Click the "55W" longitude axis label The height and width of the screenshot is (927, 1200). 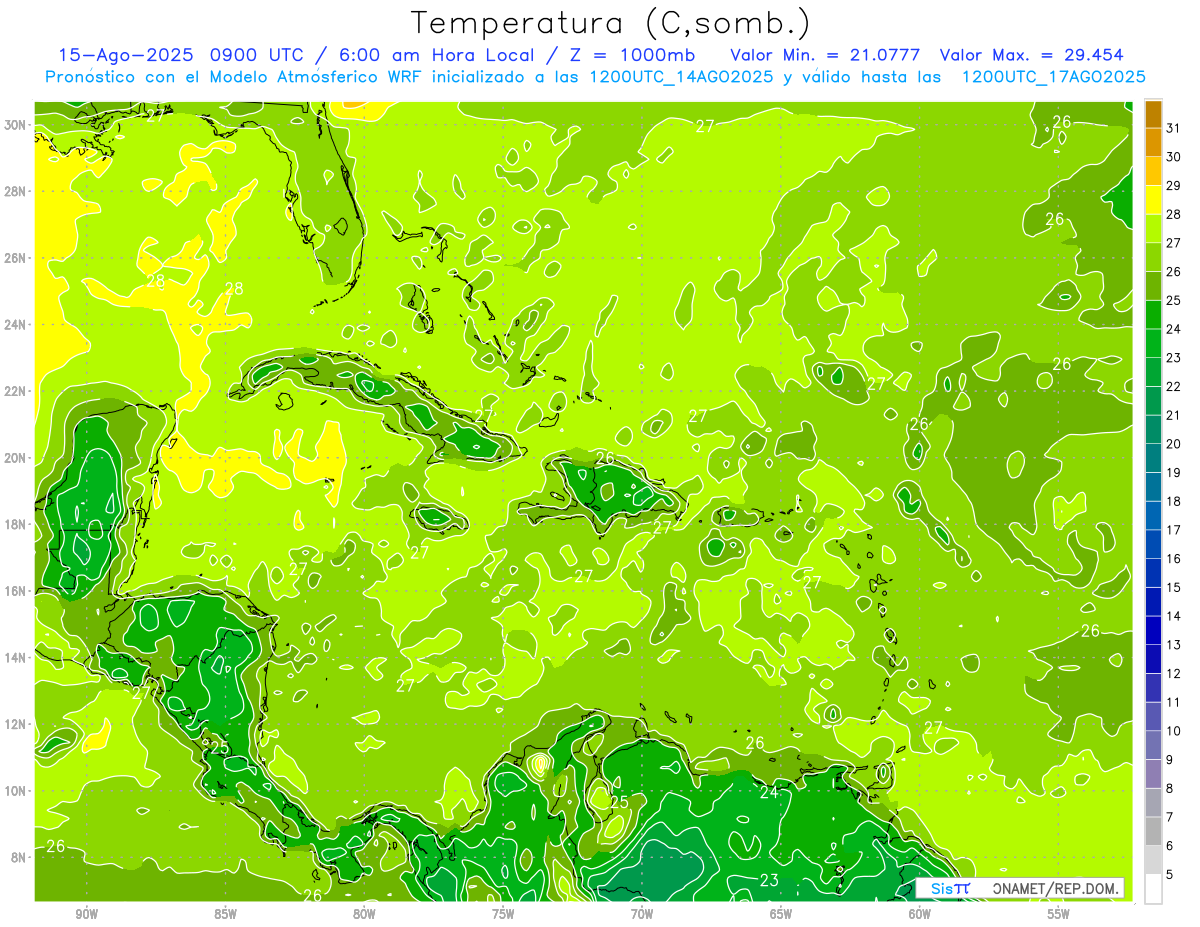pos(1059,914)
